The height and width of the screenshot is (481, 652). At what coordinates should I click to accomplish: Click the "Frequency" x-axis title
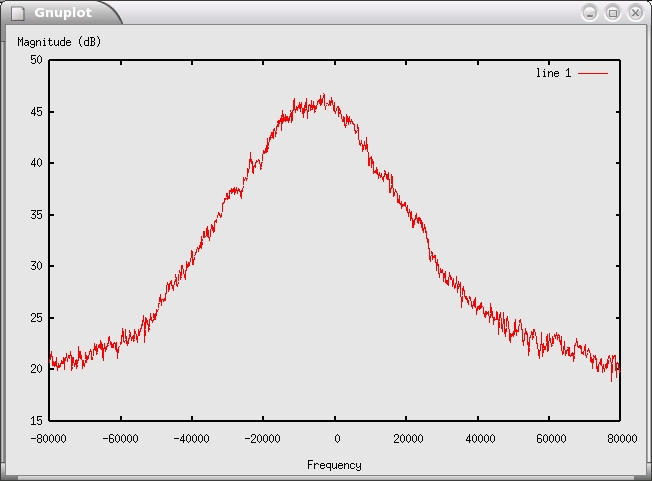coord(334,465)
